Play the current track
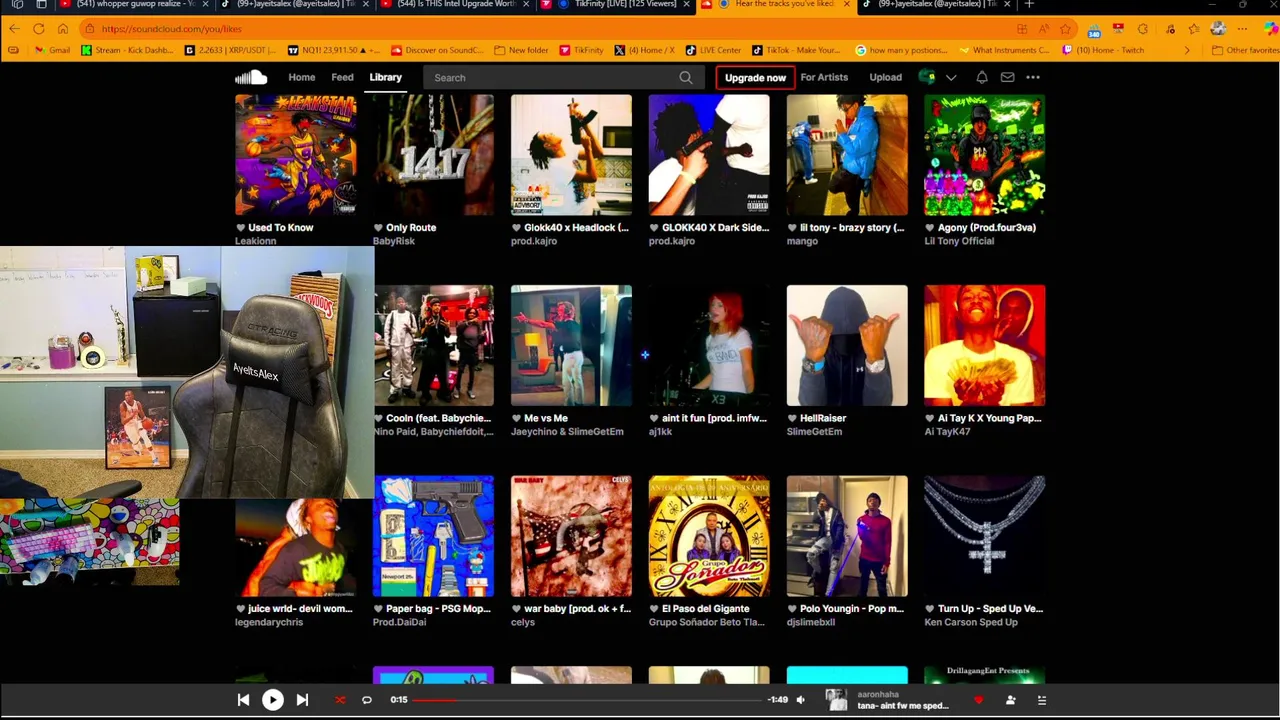This screenshot has height=720, width=1280. coord(272,700)
